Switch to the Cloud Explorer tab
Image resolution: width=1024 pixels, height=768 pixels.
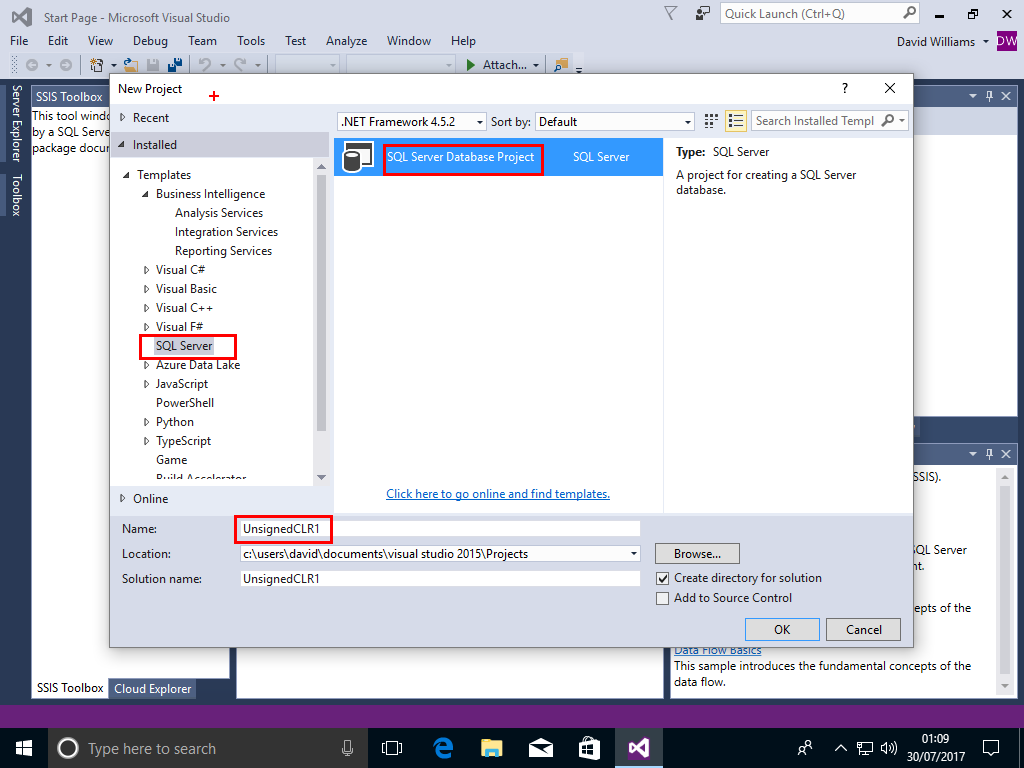pyautogui.click(x=153, y=688)
